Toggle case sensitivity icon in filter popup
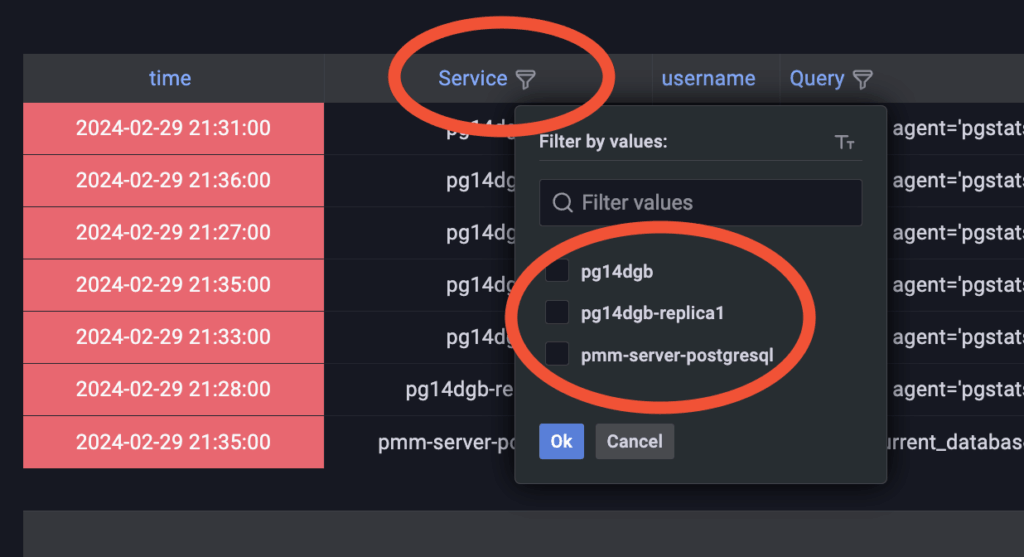The image size is (1024, 557). click(845, 143)
